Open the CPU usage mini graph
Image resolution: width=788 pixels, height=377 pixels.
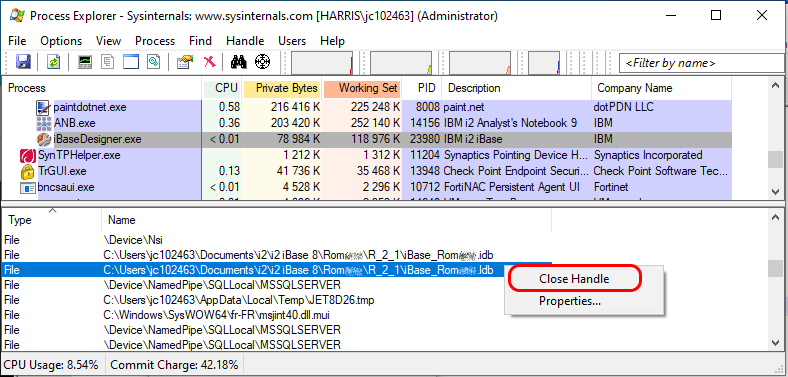(x=322, y=63)
